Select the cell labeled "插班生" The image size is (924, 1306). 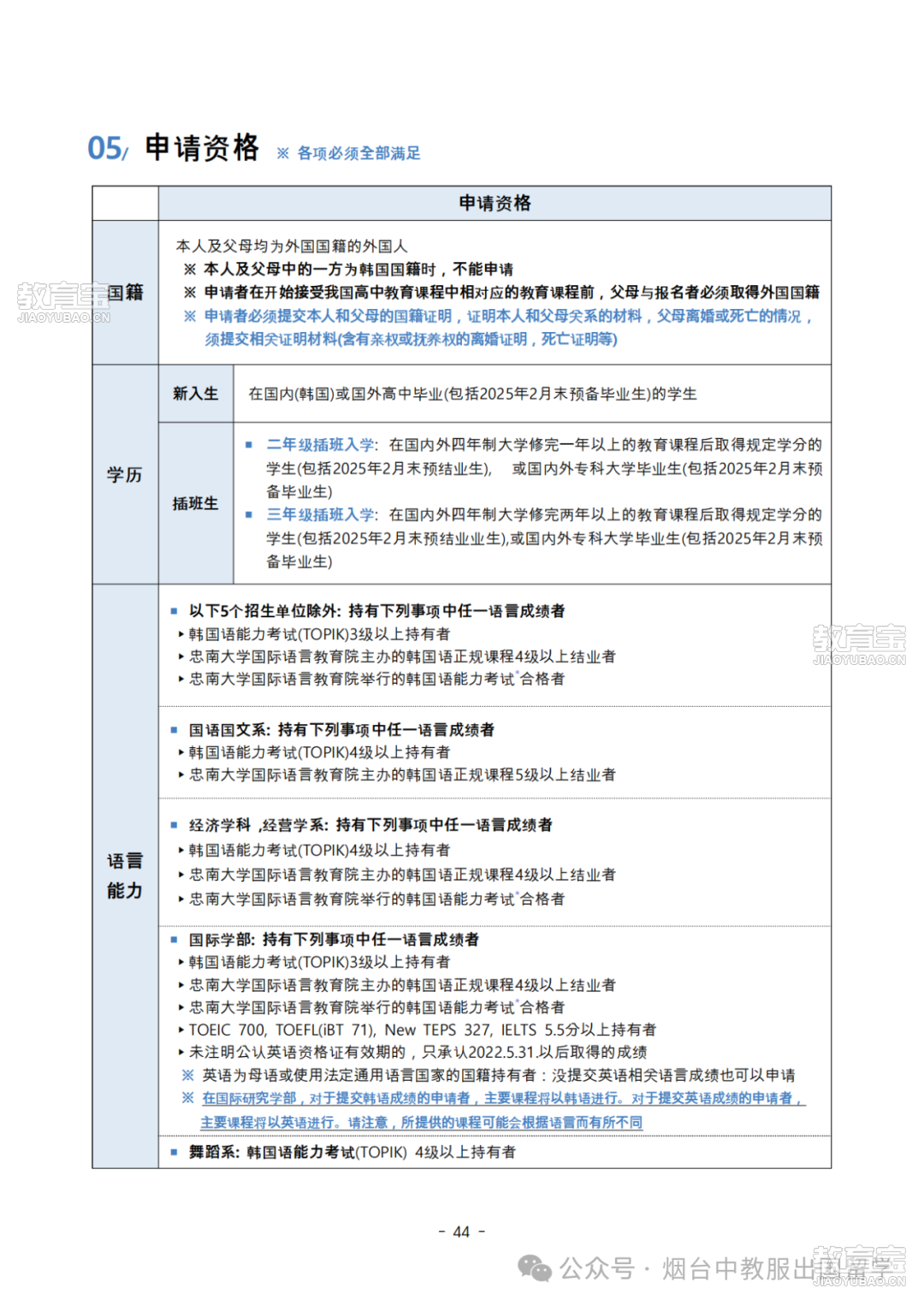(x=196, y=503)
